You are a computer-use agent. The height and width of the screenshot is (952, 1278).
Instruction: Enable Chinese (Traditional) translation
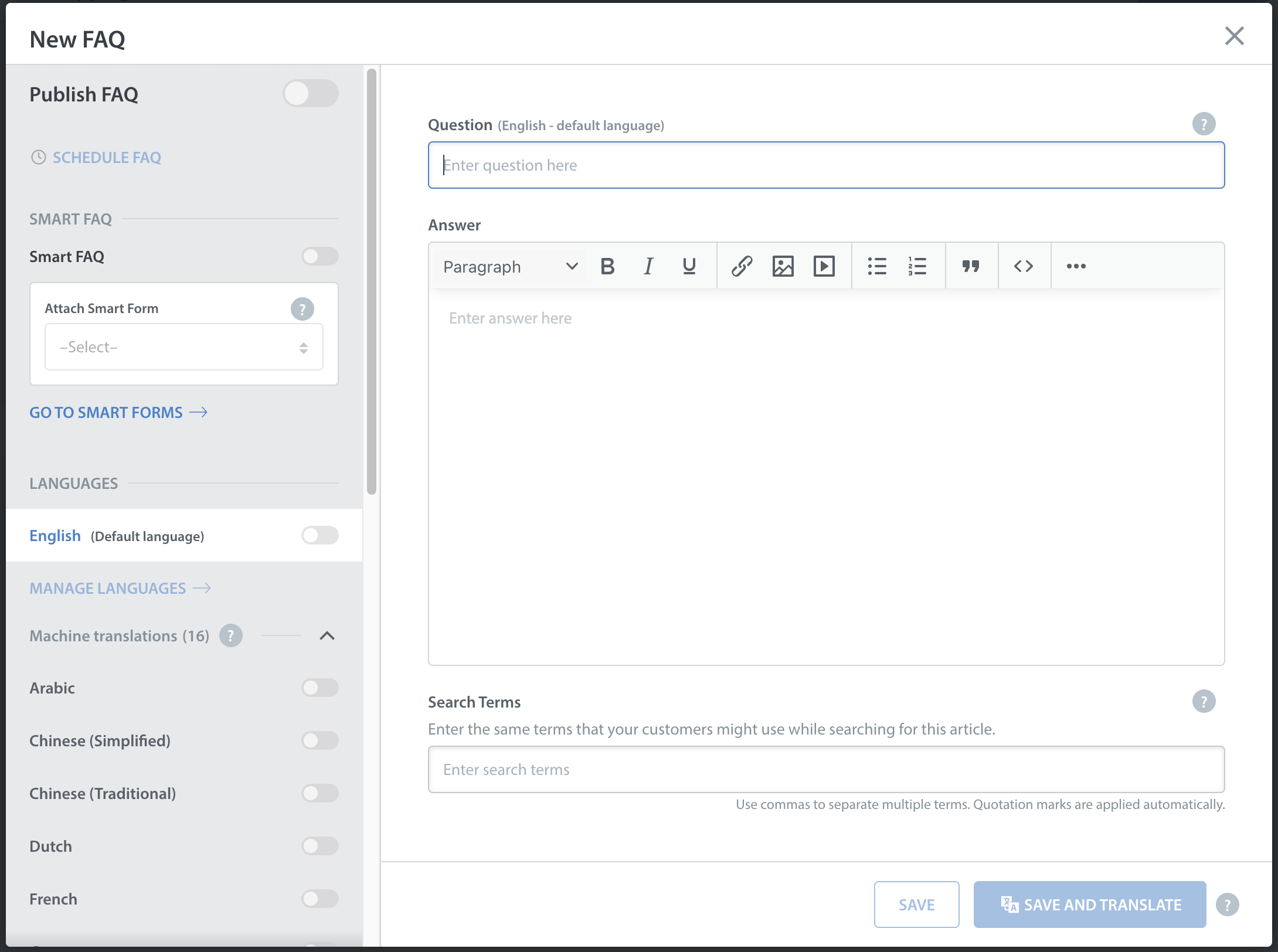(x=320, y=793)
